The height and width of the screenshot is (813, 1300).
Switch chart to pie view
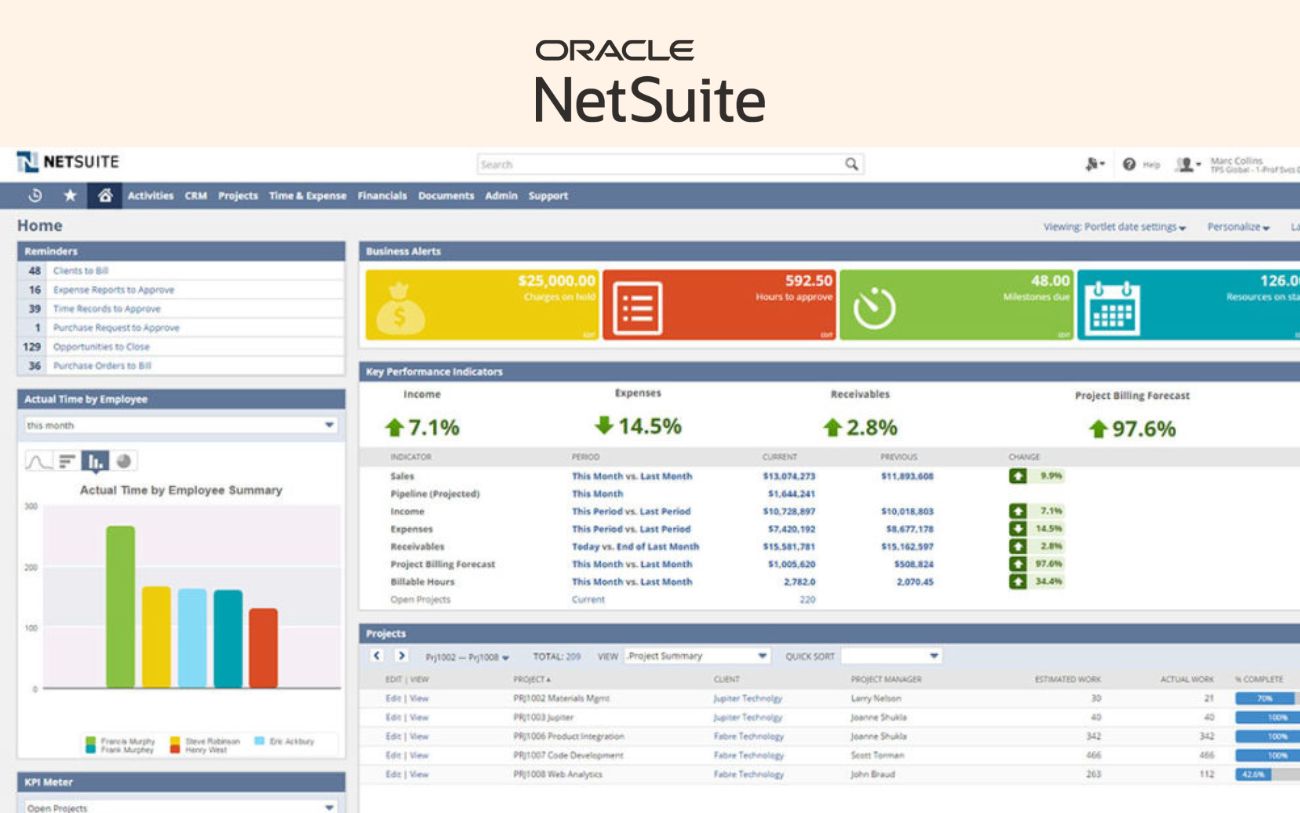[124, 461]
